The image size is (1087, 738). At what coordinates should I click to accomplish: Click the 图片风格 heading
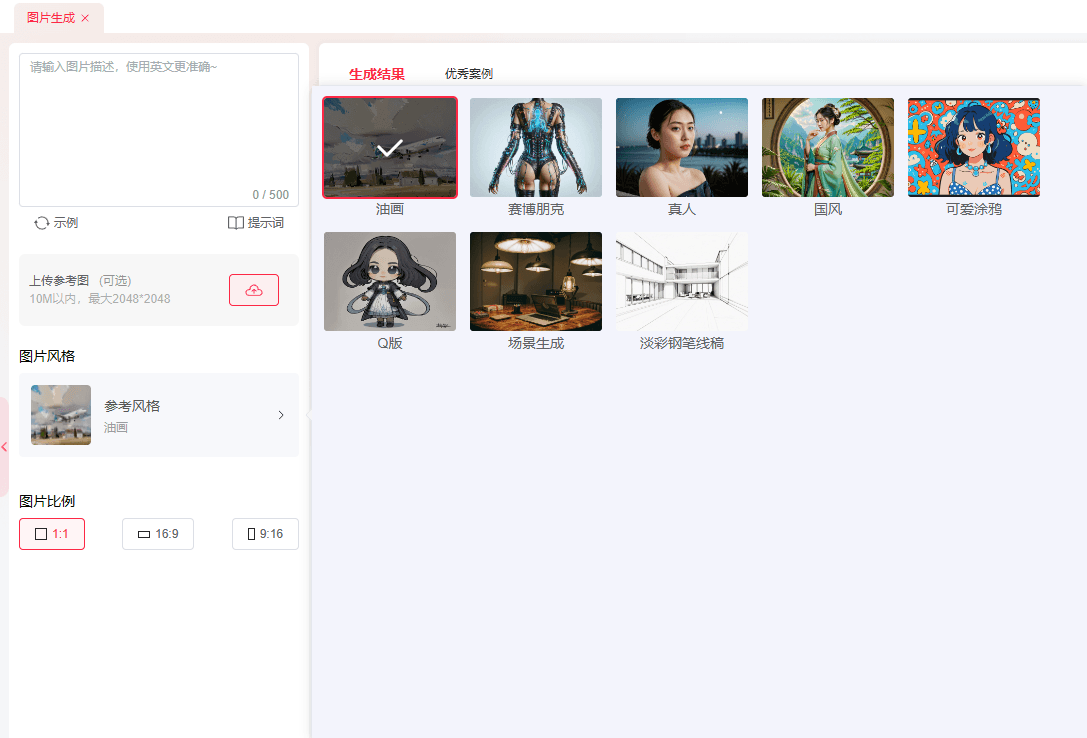pyautogui.click(x=47, y=356)
